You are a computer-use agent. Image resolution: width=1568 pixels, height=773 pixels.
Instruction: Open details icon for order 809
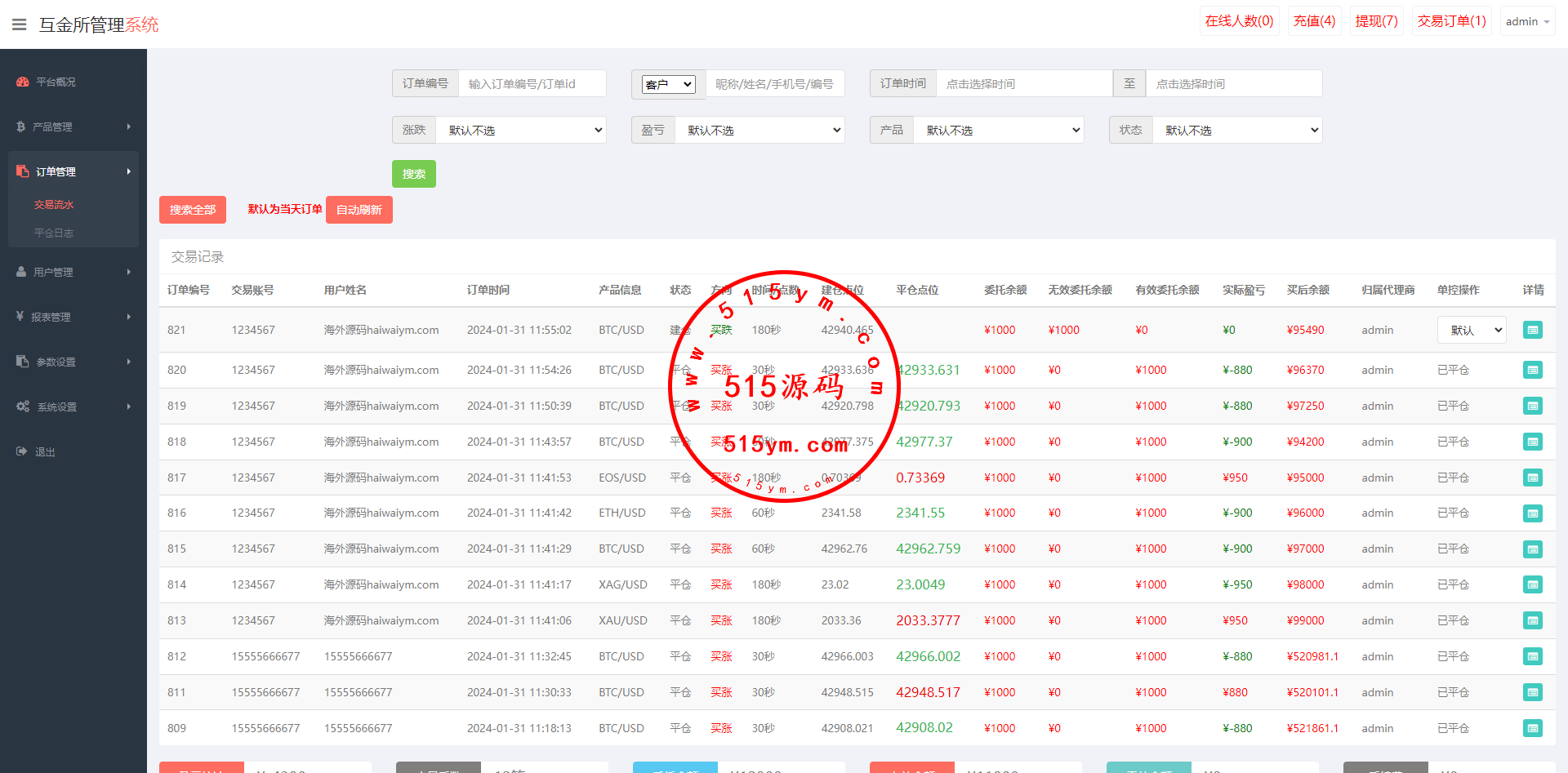tap(1532, 728)
